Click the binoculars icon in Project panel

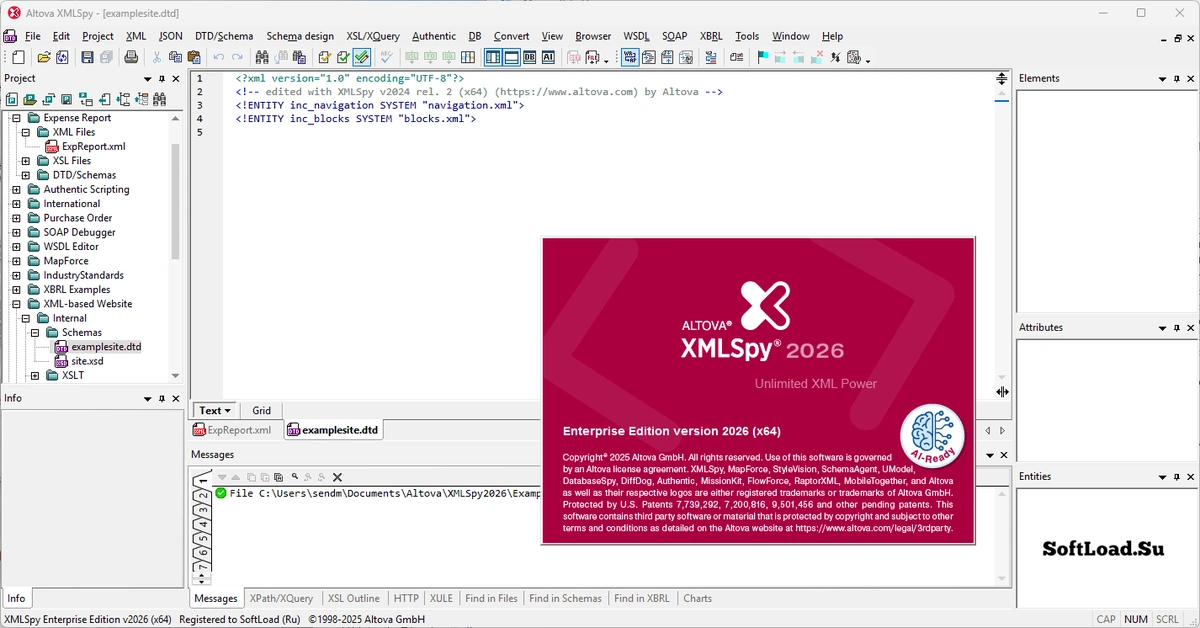click(159, 99)
